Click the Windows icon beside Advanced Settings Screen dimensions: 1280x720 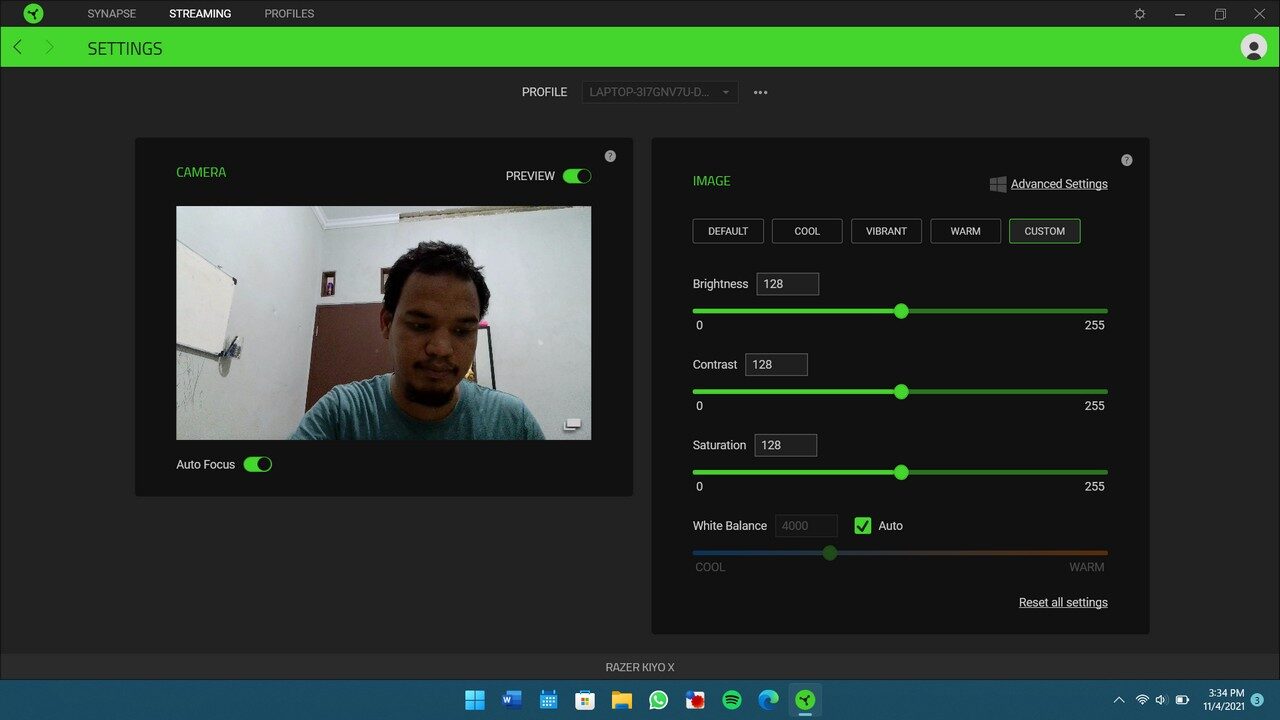(x=997, y=184)
